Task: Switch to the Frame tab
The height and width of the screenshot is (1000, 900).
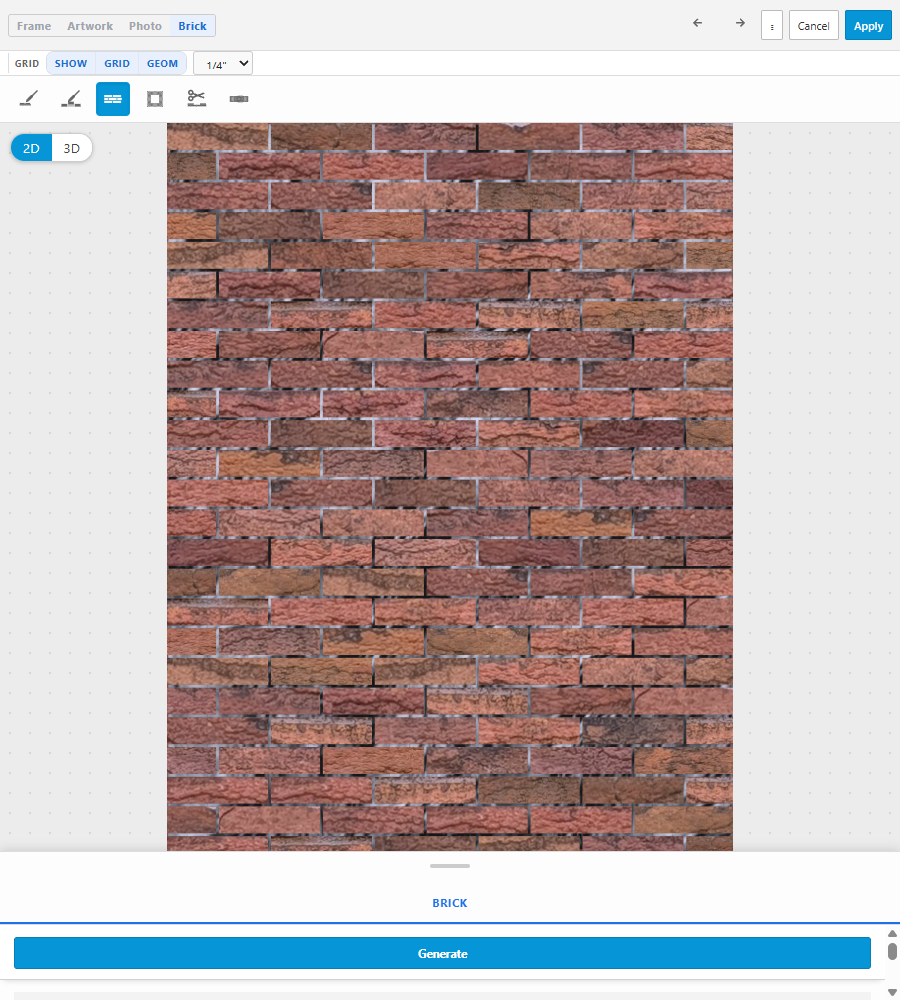Action: (x=34, y=26)
